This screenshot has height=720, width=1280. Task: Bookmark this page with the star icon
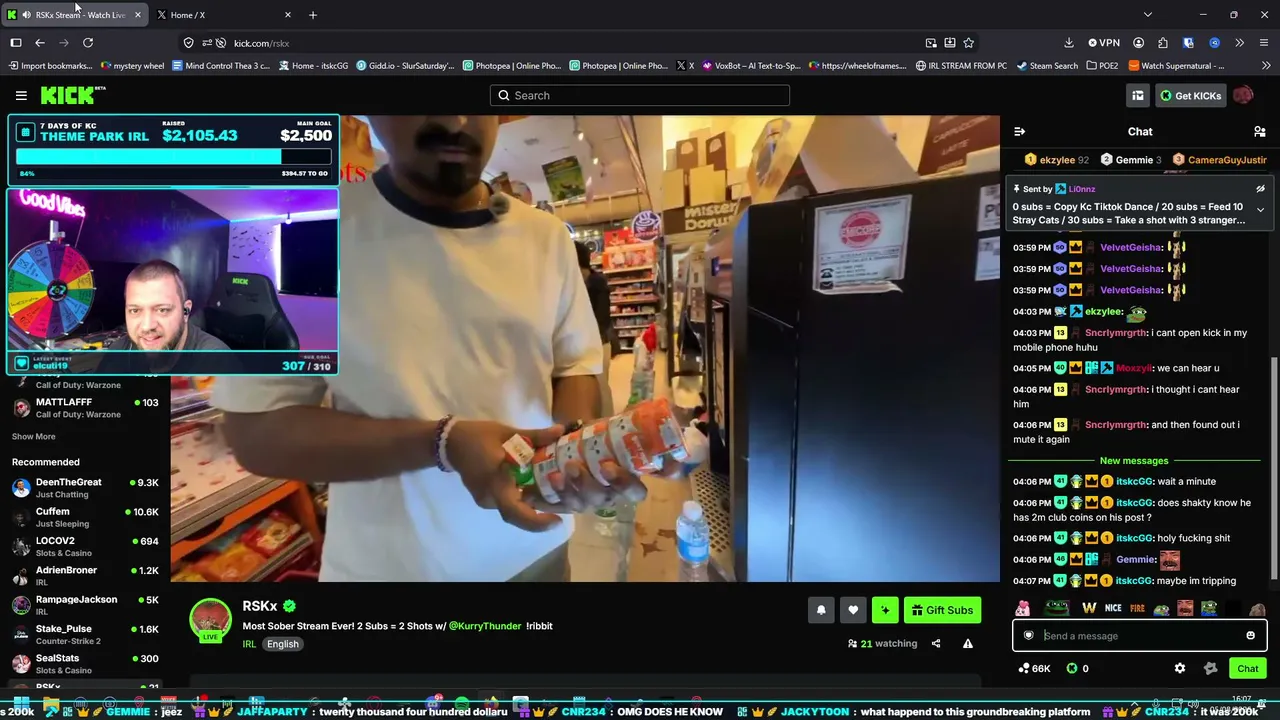(968, 43)
